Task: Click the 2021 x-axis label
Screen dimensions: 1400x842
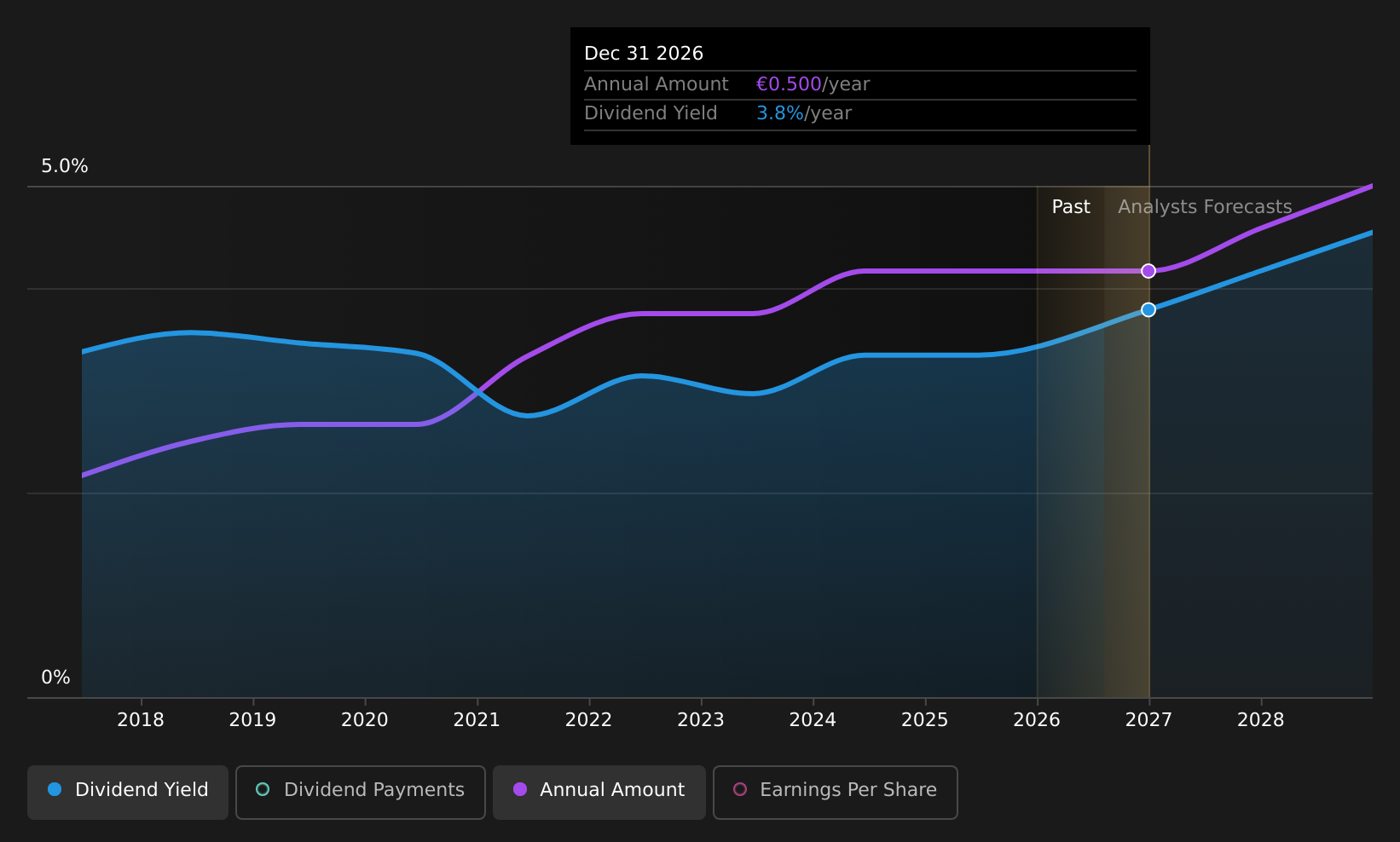Action: (477, 720)
